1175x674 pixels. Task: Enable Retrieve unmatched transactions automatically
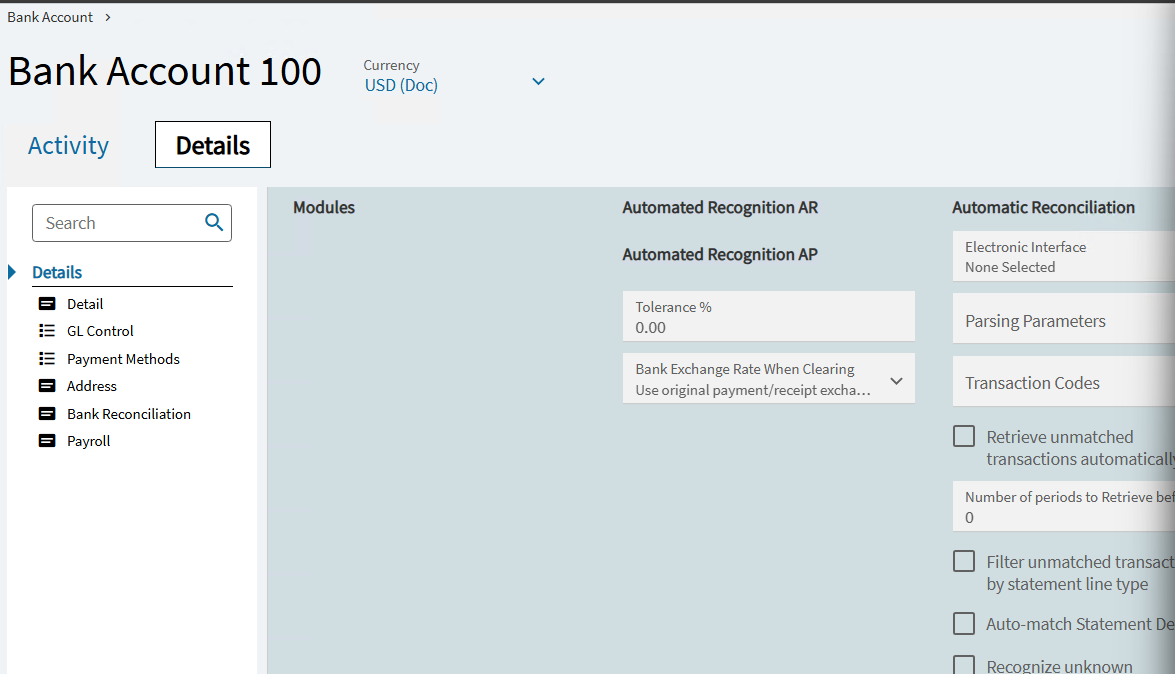964,436
